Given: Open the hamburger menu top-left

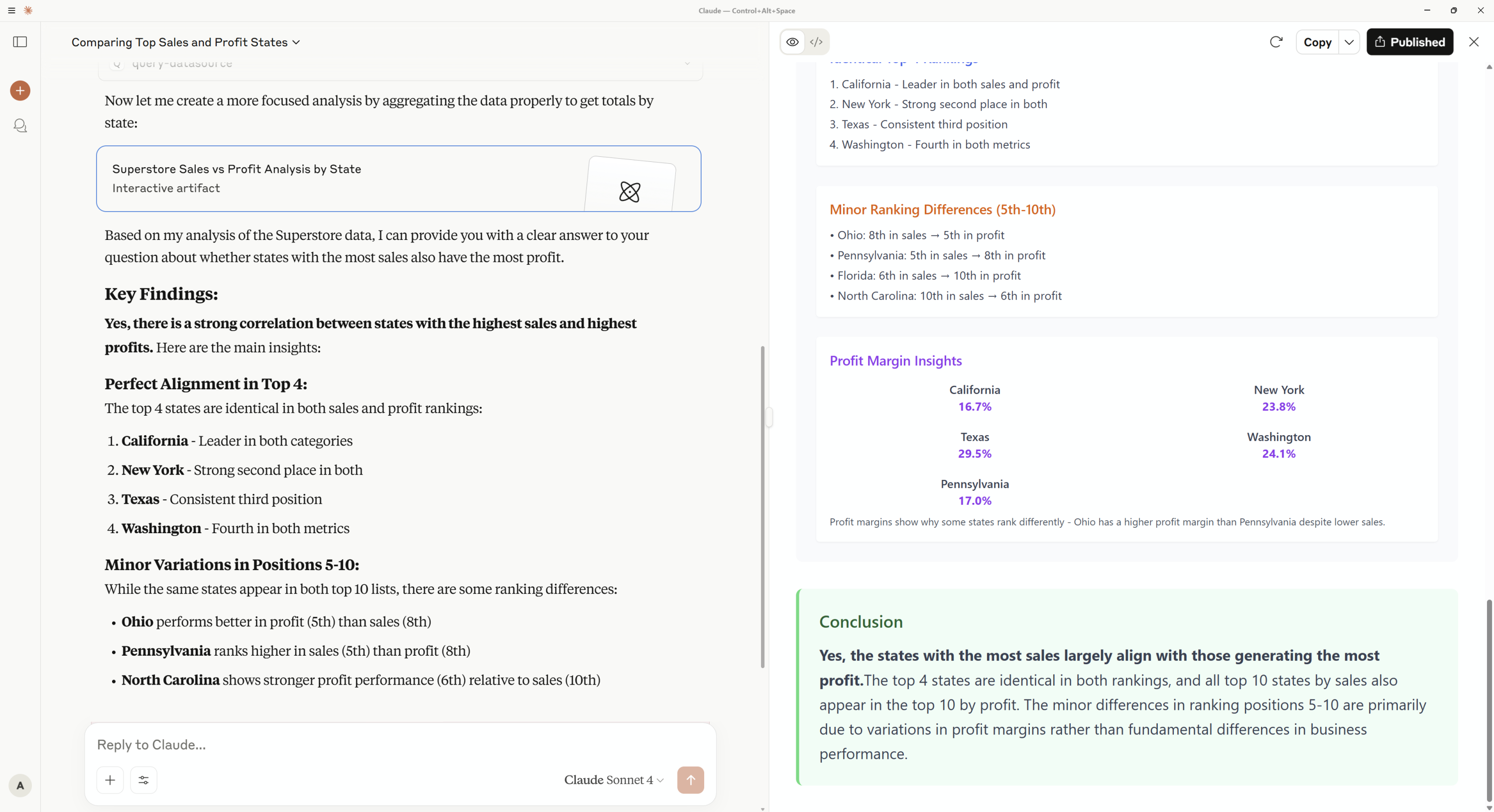Looking at the screenshot, I should point(11,10).
